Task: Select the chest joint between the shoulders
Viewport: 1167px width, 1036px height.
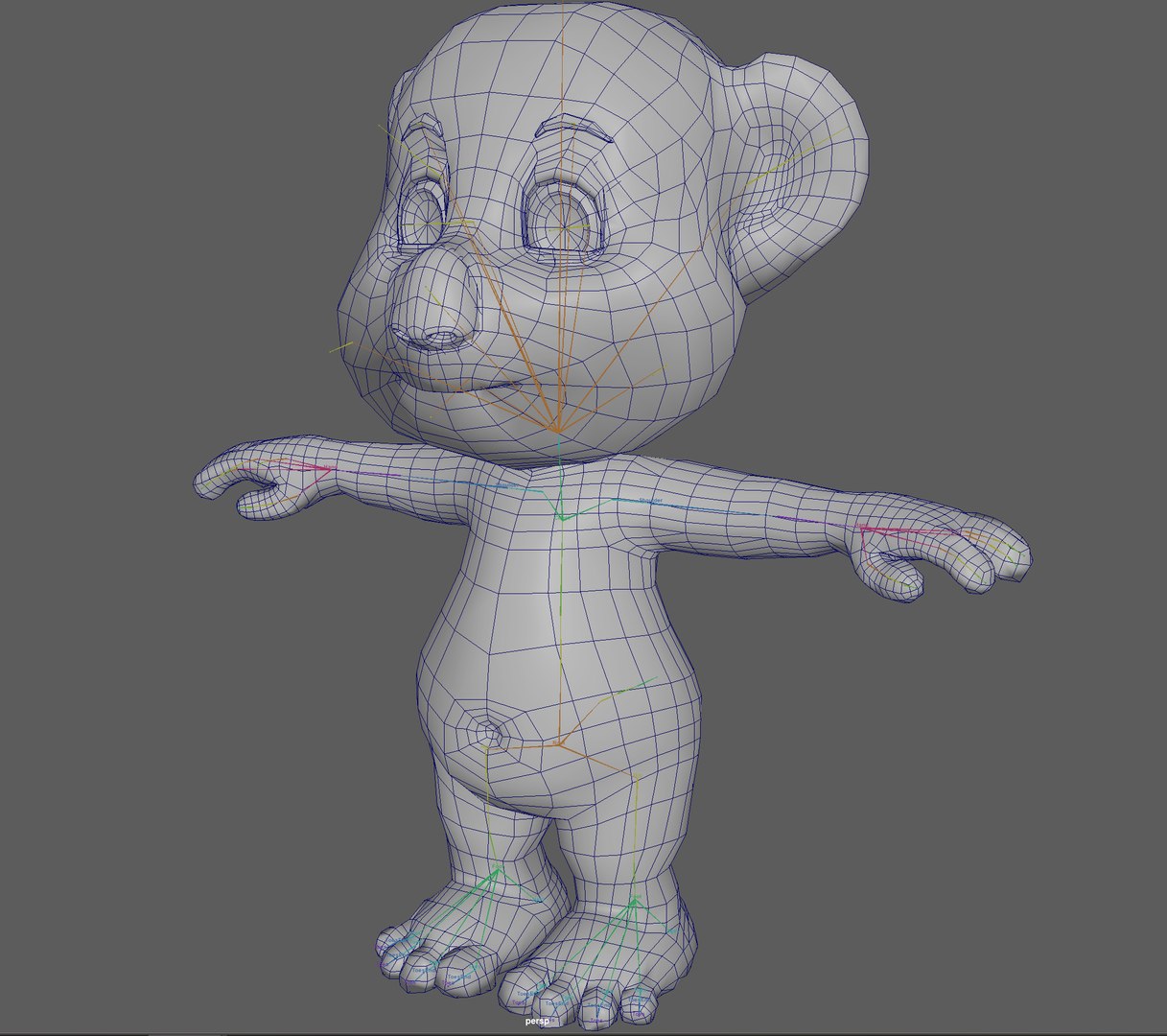Action: click(x=561, y=519)
